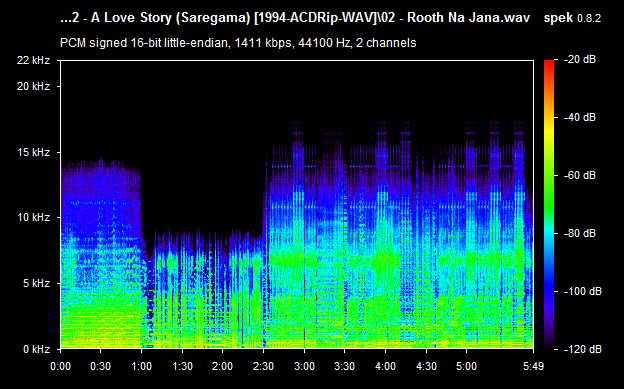Click the 5 kHz frequency axis label
Viewport: 624px width, 389px height.
pos(36,283)
